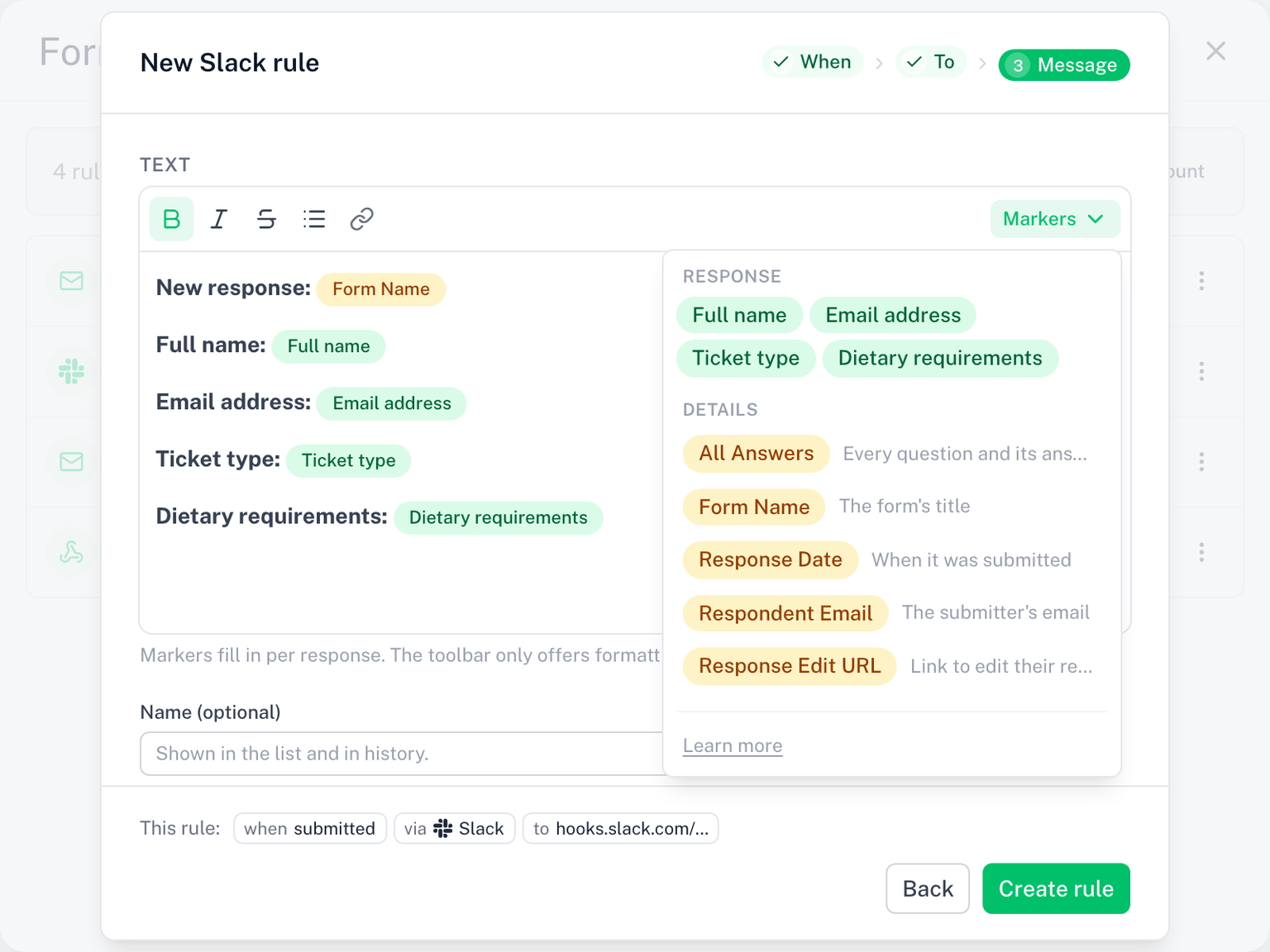The width and height of the screenshot is (1270, 952).
Task: Apply italic formatting to the text
Action: point(219,219)
